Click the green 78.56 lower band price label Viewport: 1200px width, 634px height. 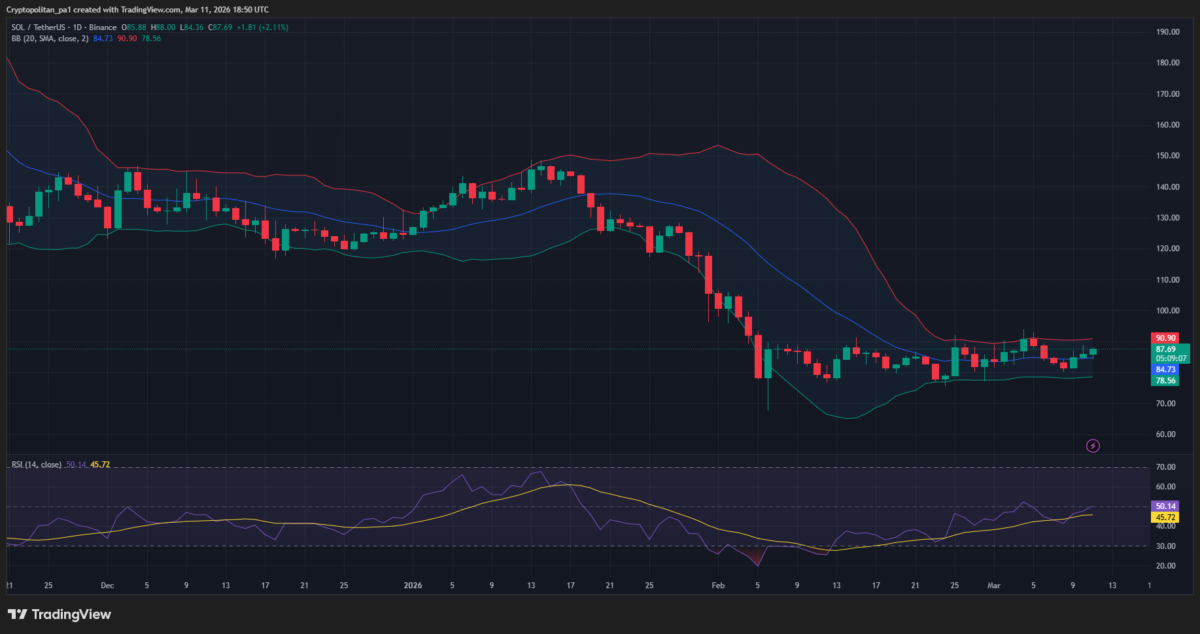1164,381
